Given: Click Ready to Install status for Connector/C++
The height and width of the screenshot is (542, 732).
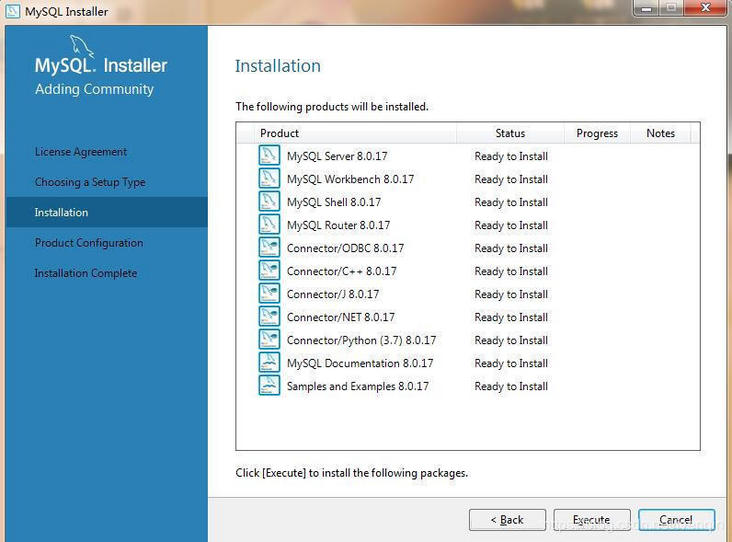Looking at the screenshot, I should click(511, 271).
